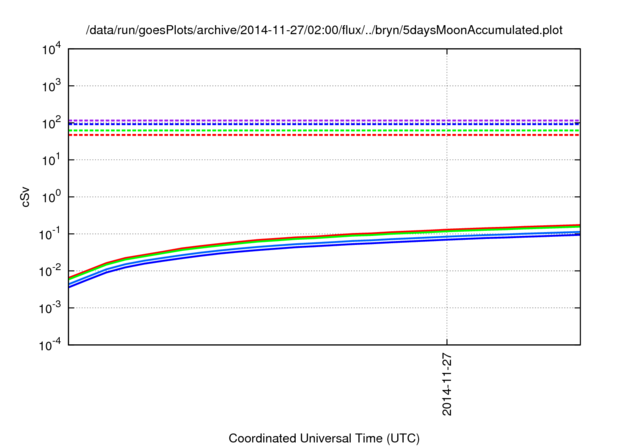Click the Coordinated Universal Time (UTC) label

click(324, 438)
